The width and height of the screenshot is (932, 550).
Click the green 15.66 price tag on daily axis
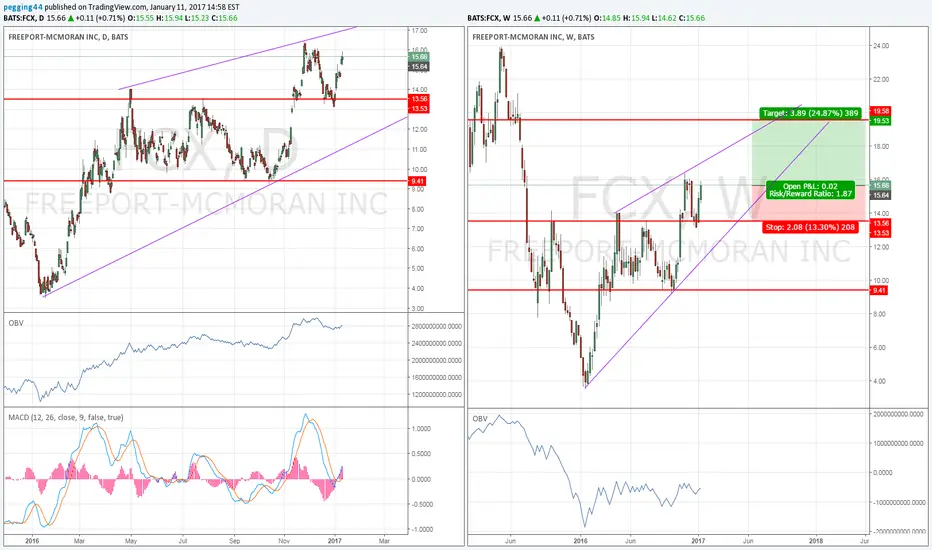tap(419, 56)
